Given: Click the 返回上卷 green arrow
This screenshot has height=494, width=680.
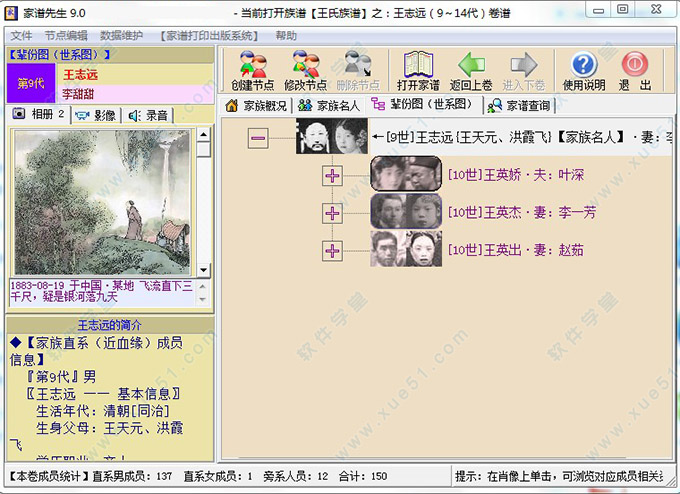Looking at the screenshot, I should 470,70.
